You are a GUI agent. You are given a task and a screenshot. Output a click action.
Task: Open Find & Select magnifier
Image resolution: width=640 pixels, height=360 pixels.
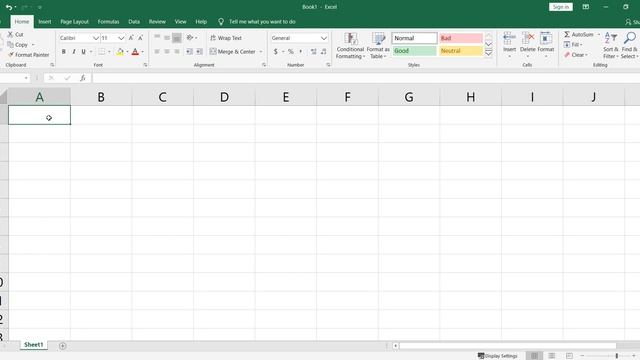pos(630,45)
